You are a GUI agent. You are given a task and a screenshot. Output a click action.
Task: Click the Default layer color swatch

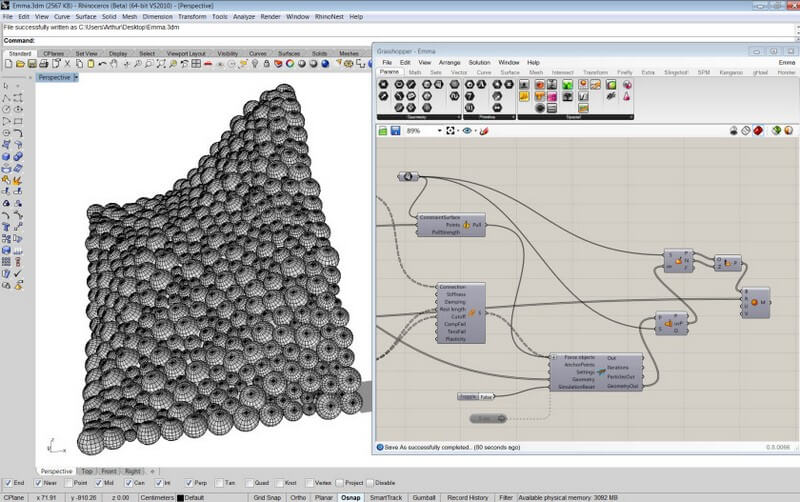pyautogui.click(x=179, y=497)
